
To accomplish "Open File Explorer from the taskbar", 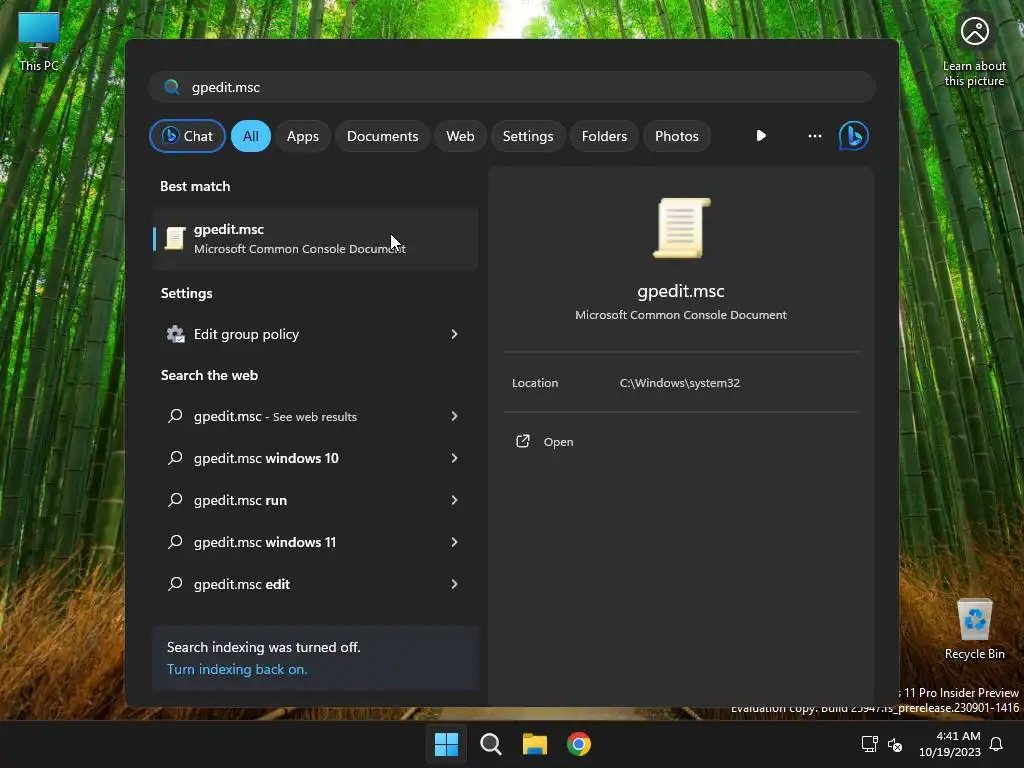I will 534,744.
